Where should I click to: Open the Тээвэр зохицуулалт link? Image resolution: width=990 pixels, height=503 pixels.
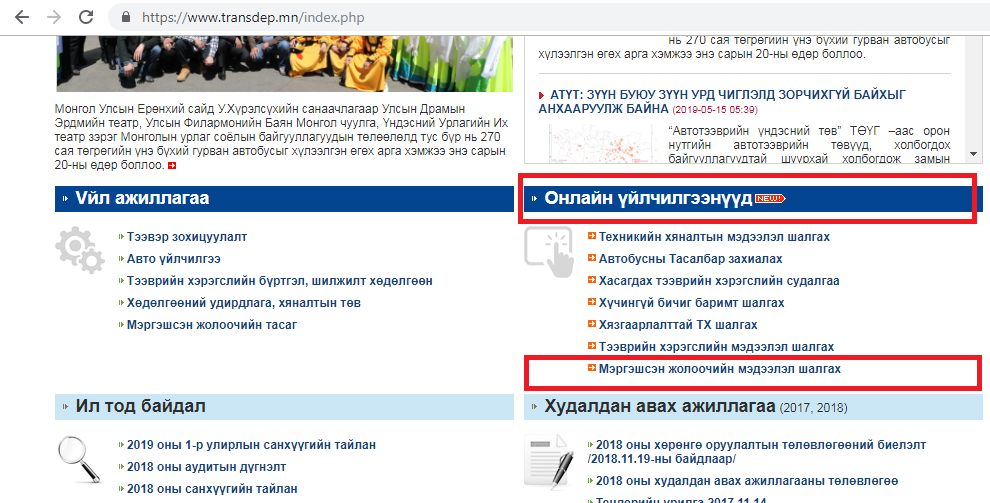point(186,237)
